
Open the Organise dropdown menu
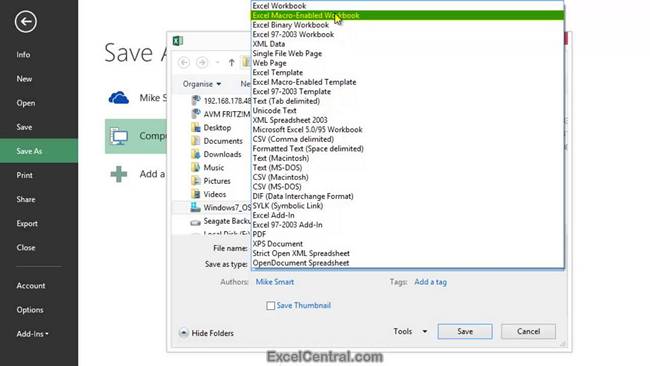tap(202, 84)
